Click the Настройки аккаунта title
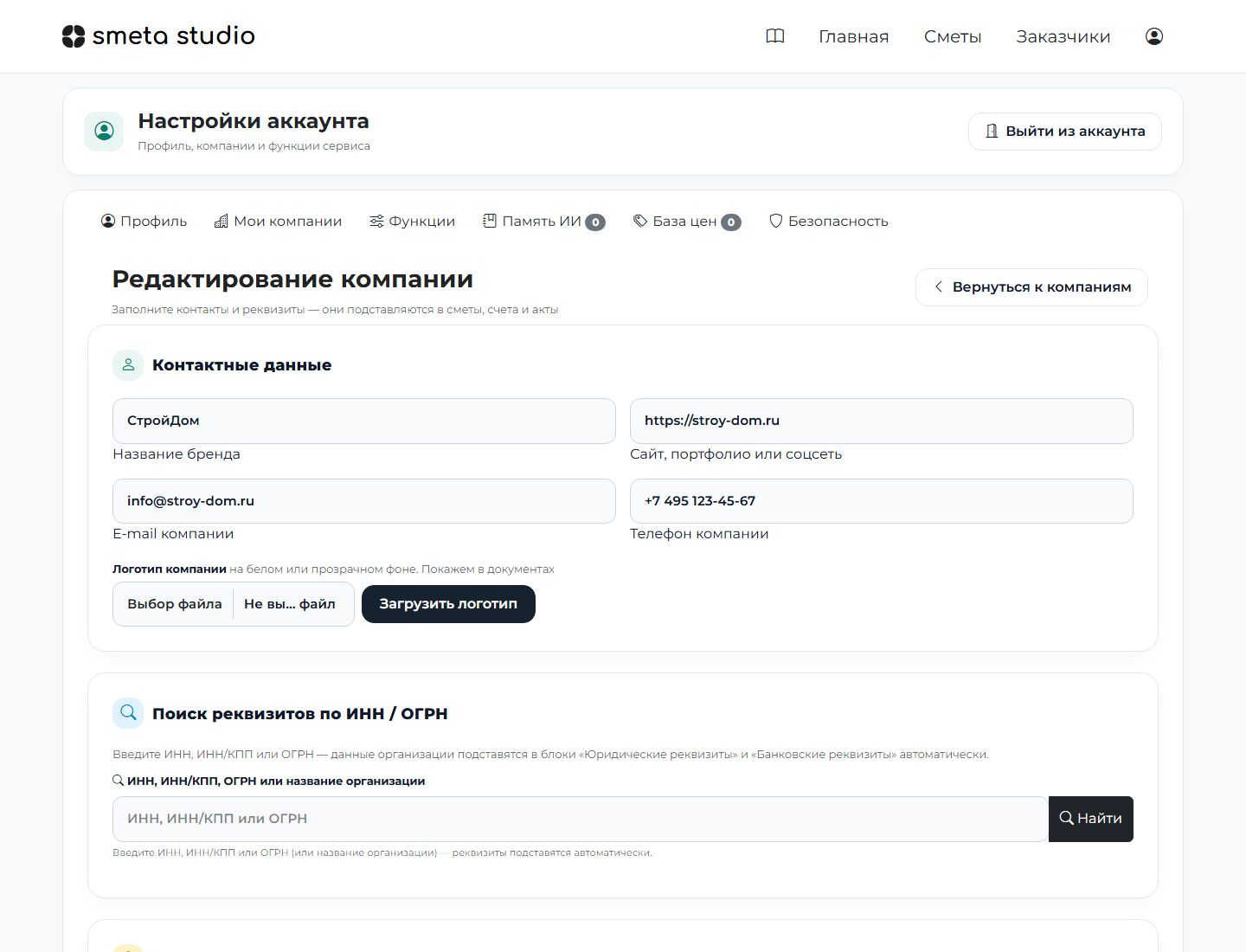 (x=254, y=121)
